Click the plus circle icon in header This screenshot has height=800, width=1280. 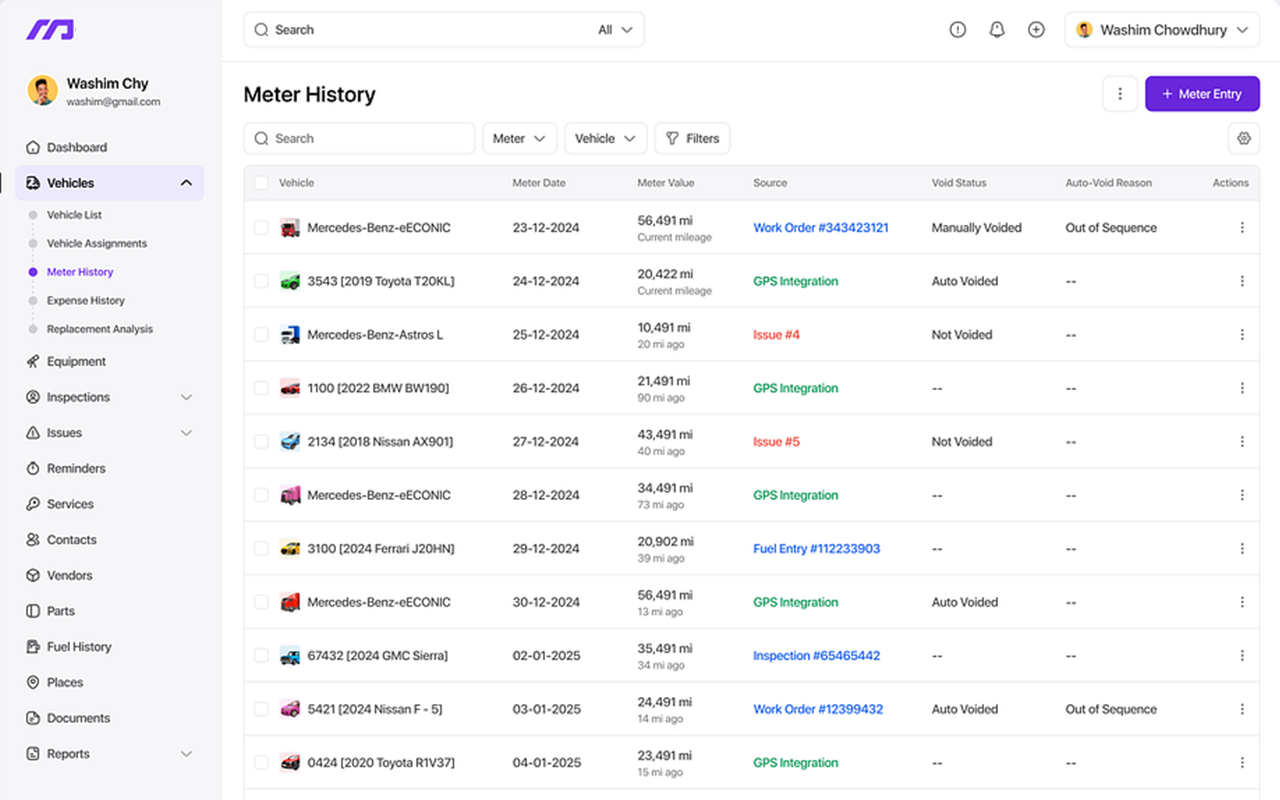1036,30
